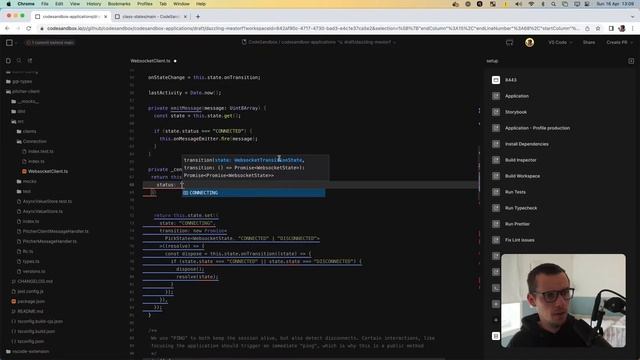Collapse the pitcher-client folder

tap(25, 91)
